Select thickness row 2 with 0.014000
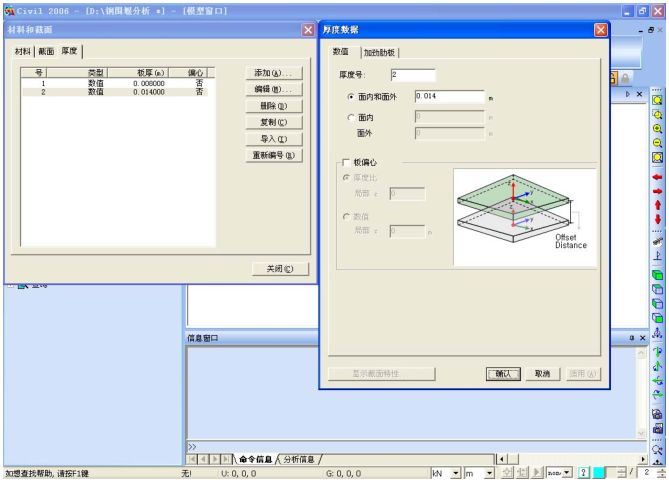The width and height of the screenshot is (669, 484). pos(114,92)
